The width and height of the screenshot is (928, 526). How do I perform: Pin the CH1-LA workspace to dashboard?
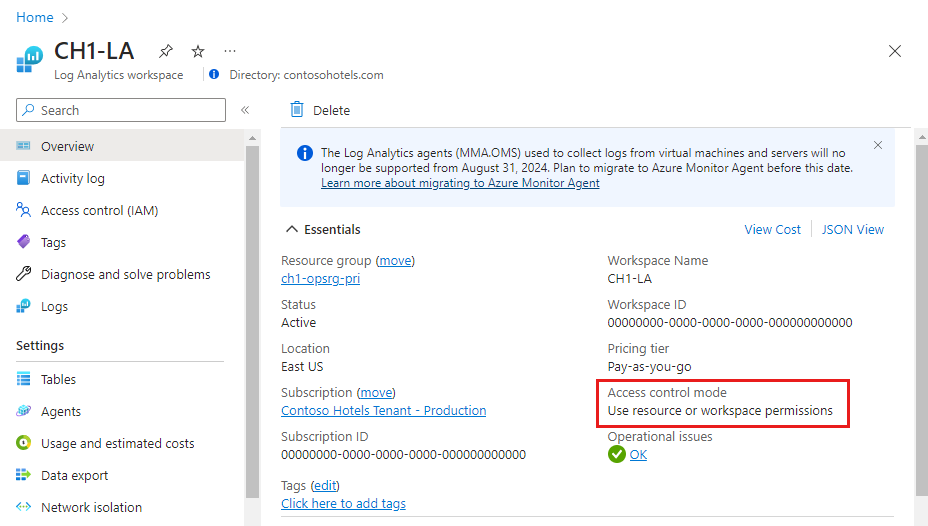167,51
